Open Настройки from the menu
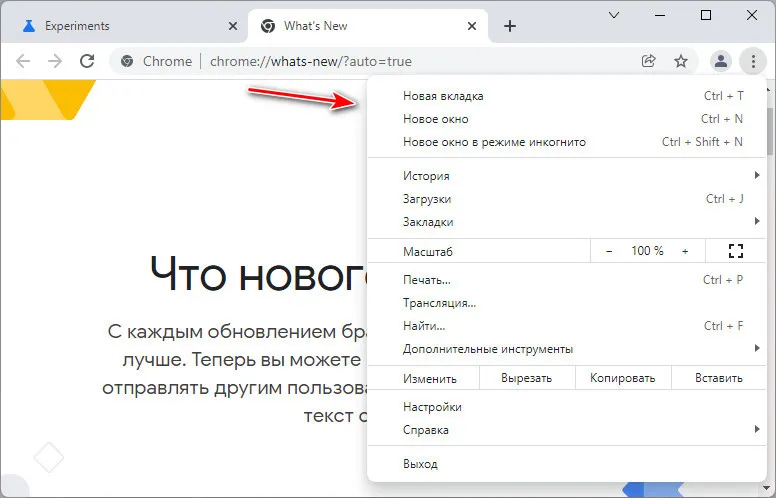Image resolution: width=776 pixels, height=498 pixels. click(432, 407)
